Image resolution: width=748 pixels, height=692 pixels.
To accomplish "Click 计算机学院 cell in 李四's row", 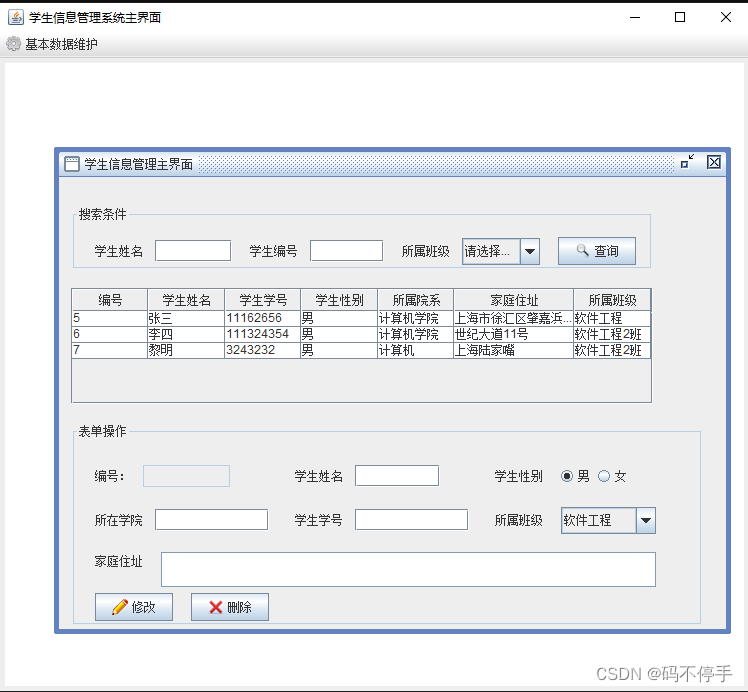I will [x=416, y=334].
